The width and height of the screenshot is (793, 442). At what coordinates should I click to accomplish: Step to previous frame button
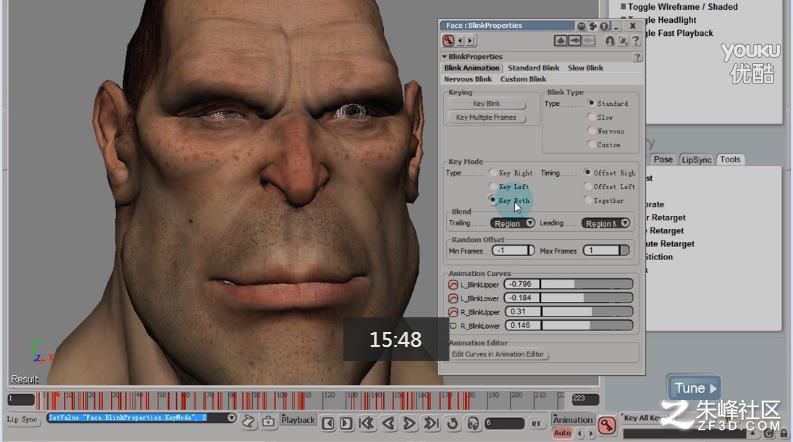coord(328,423)
